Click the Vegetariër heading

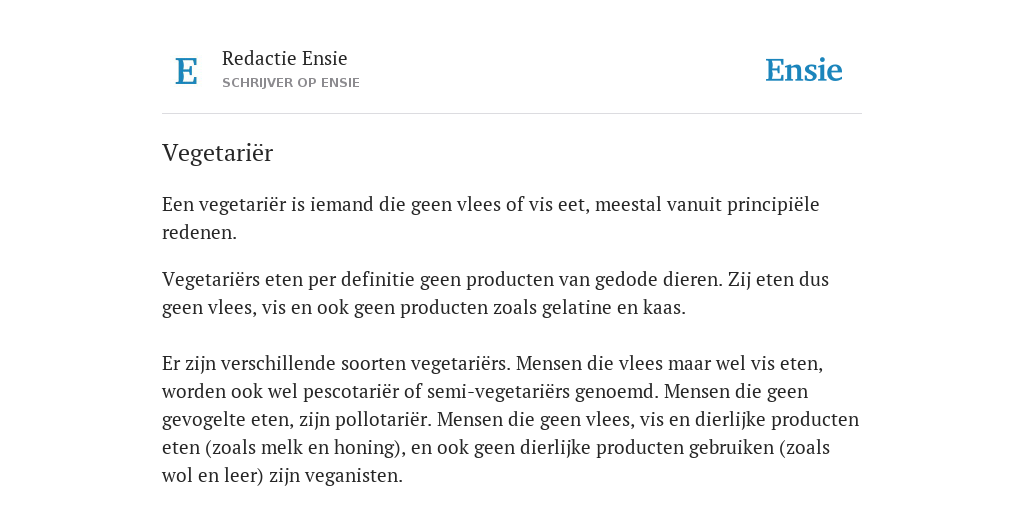pyautogui.click(x=217, y=153)
